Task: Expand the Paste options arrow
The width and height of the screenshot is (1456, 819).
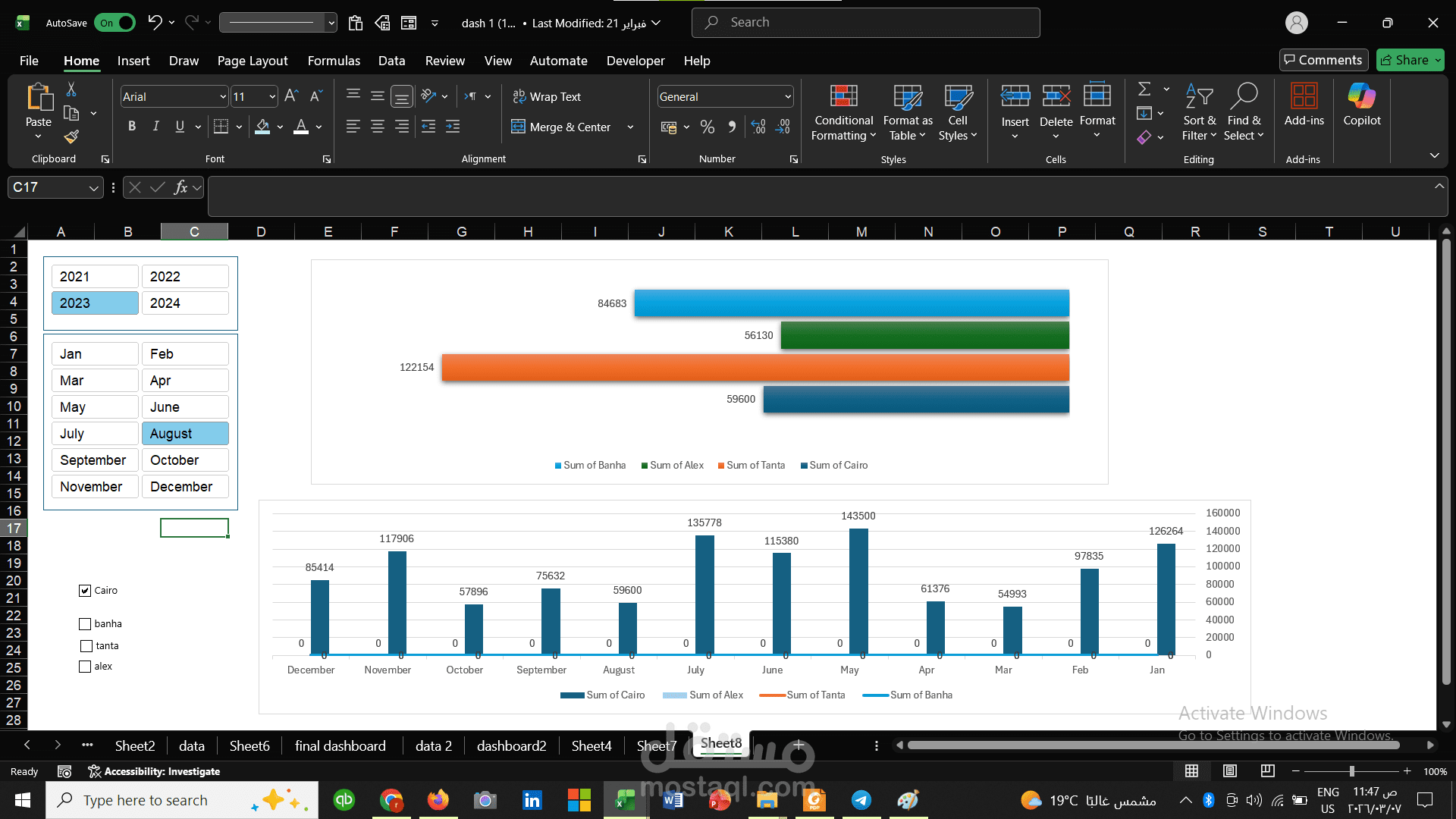Action: [38, 136]
